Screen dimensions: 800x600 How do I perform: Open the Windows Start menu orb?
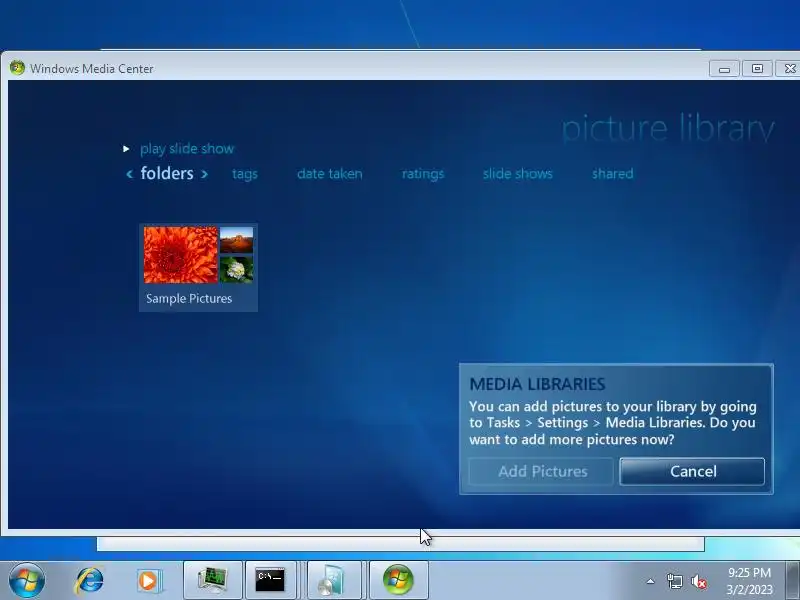(27, 581)
